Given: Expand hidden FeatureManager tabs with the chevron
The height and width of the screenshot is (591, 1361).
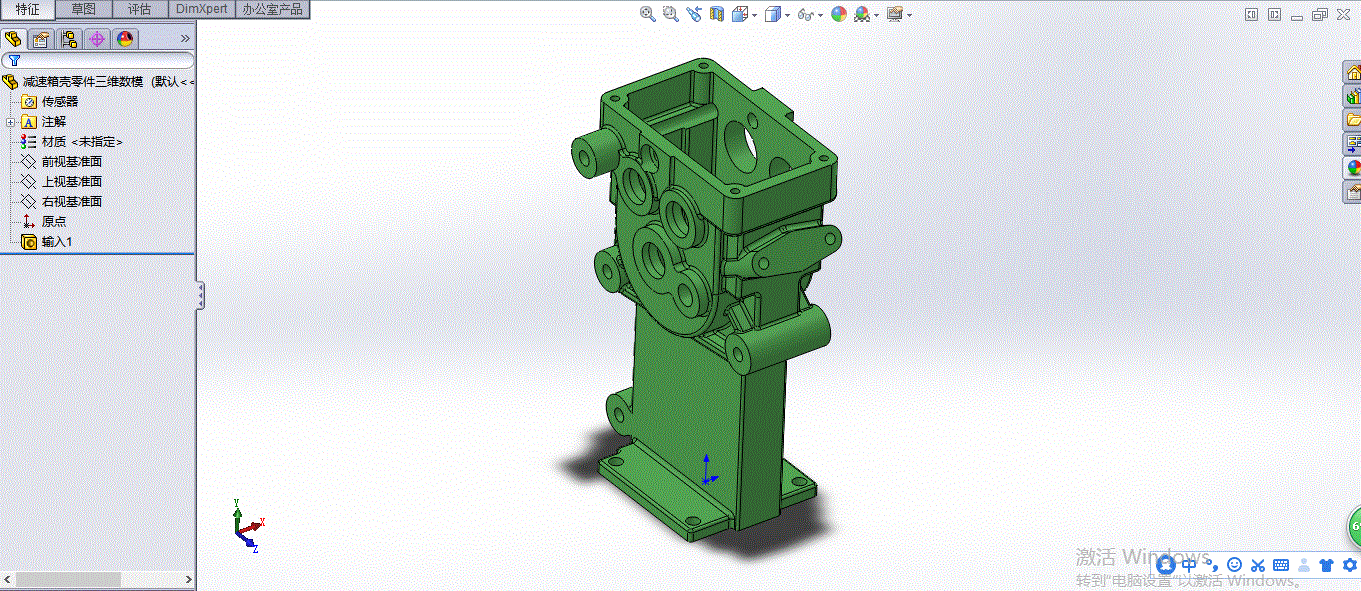Looking at the screenshot, I should [x=184, y=39].
